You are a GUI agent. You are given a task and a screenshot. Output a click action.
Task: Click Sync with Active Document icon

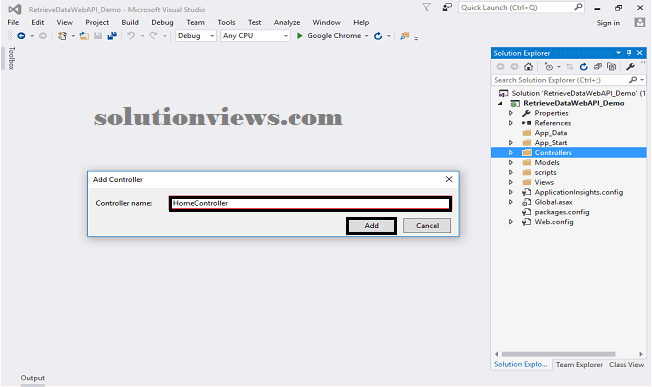click(x=570, y=67)
